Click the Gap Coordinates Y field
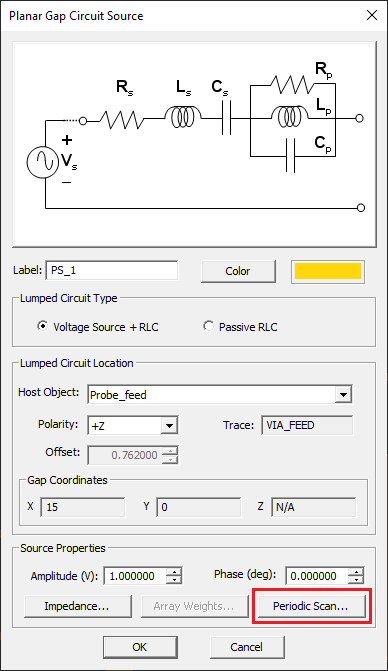Viewport: 388px width, 671px height. coord(198,507)
